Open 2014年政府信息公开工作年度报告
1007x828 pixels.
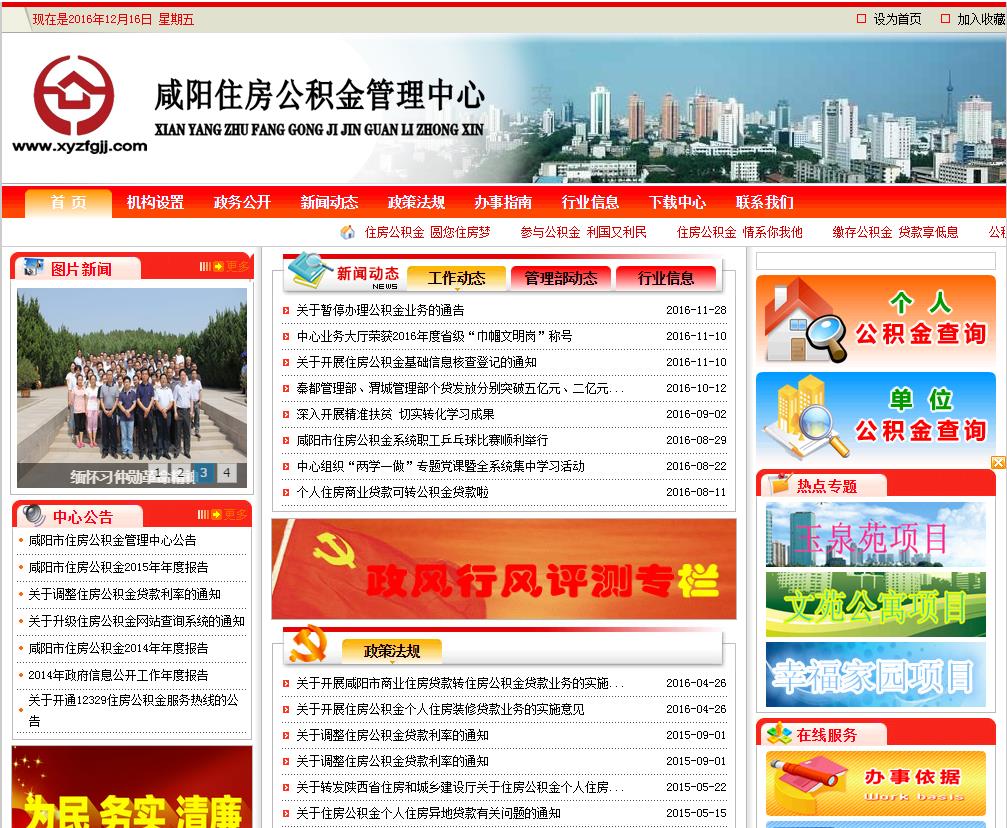click(x=118, y=675)
